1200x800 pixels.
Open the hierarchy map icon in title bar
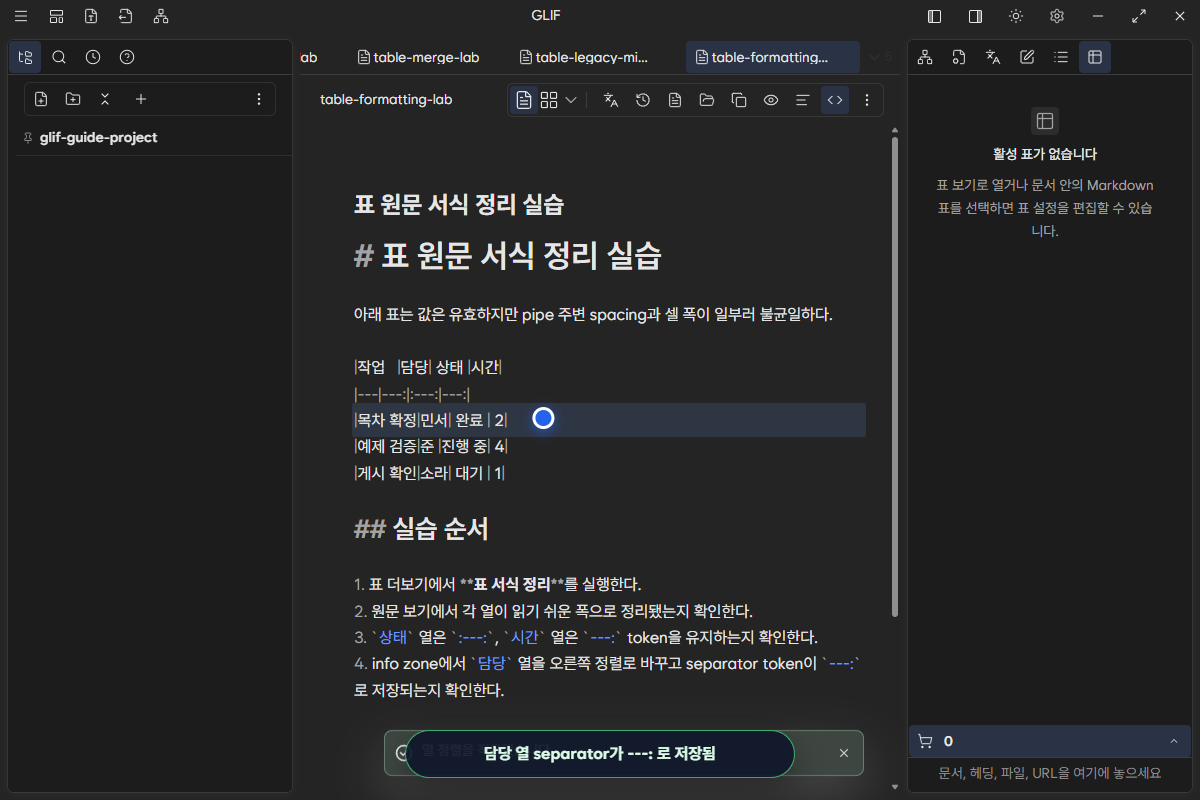point(161,16)
